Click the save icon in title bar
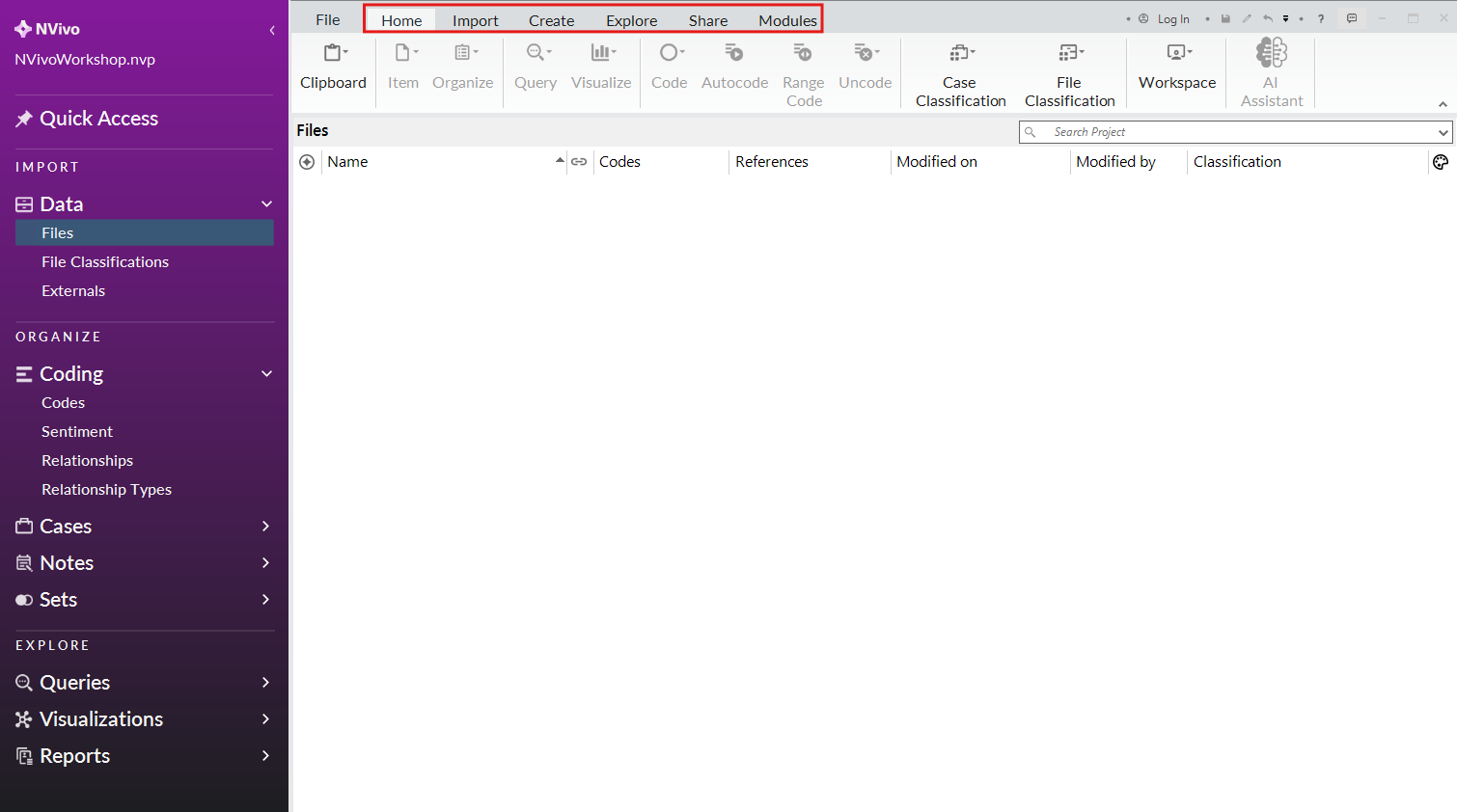 click(1225, 18)
